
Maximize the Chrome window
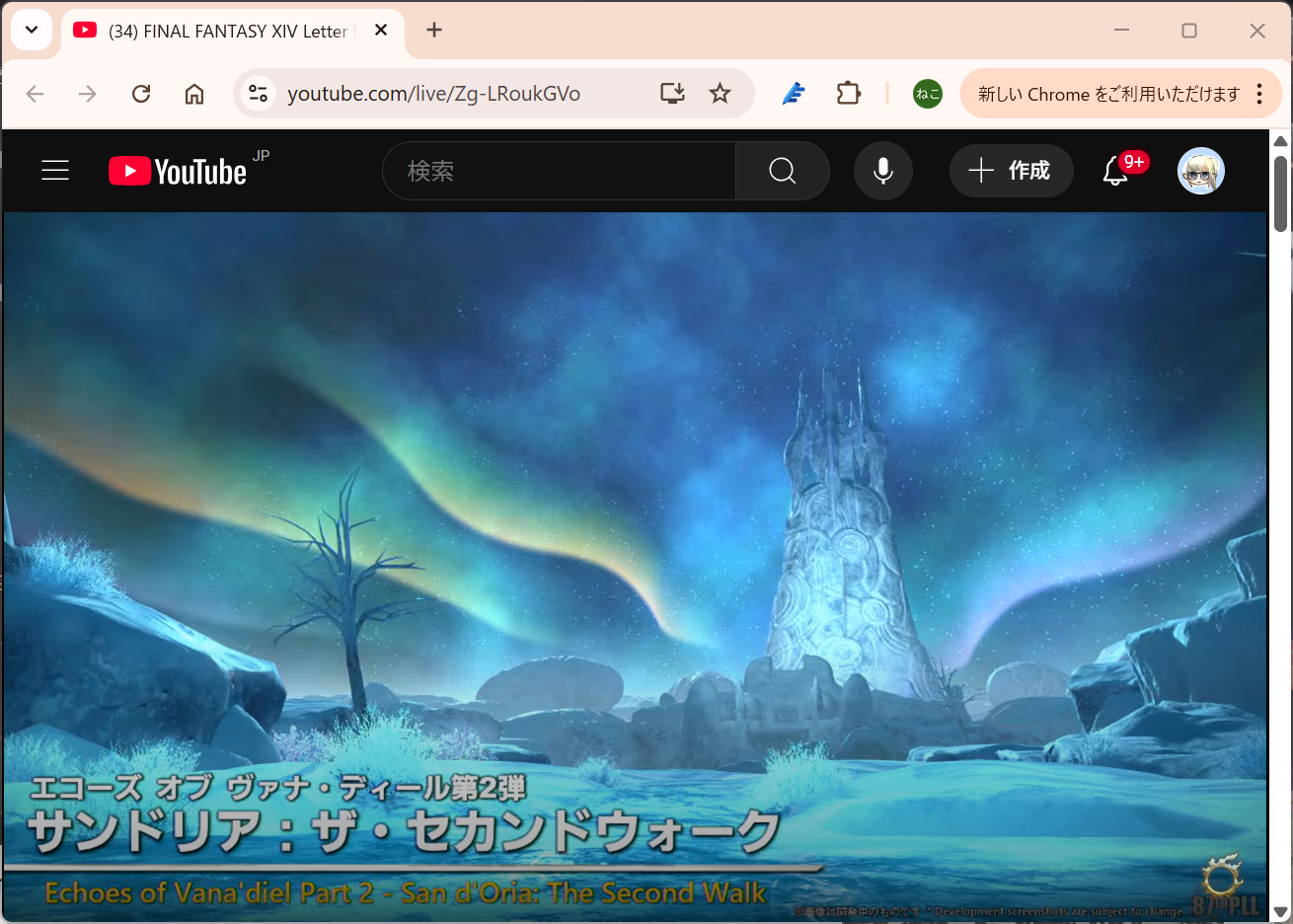(x=1189, y=31)
